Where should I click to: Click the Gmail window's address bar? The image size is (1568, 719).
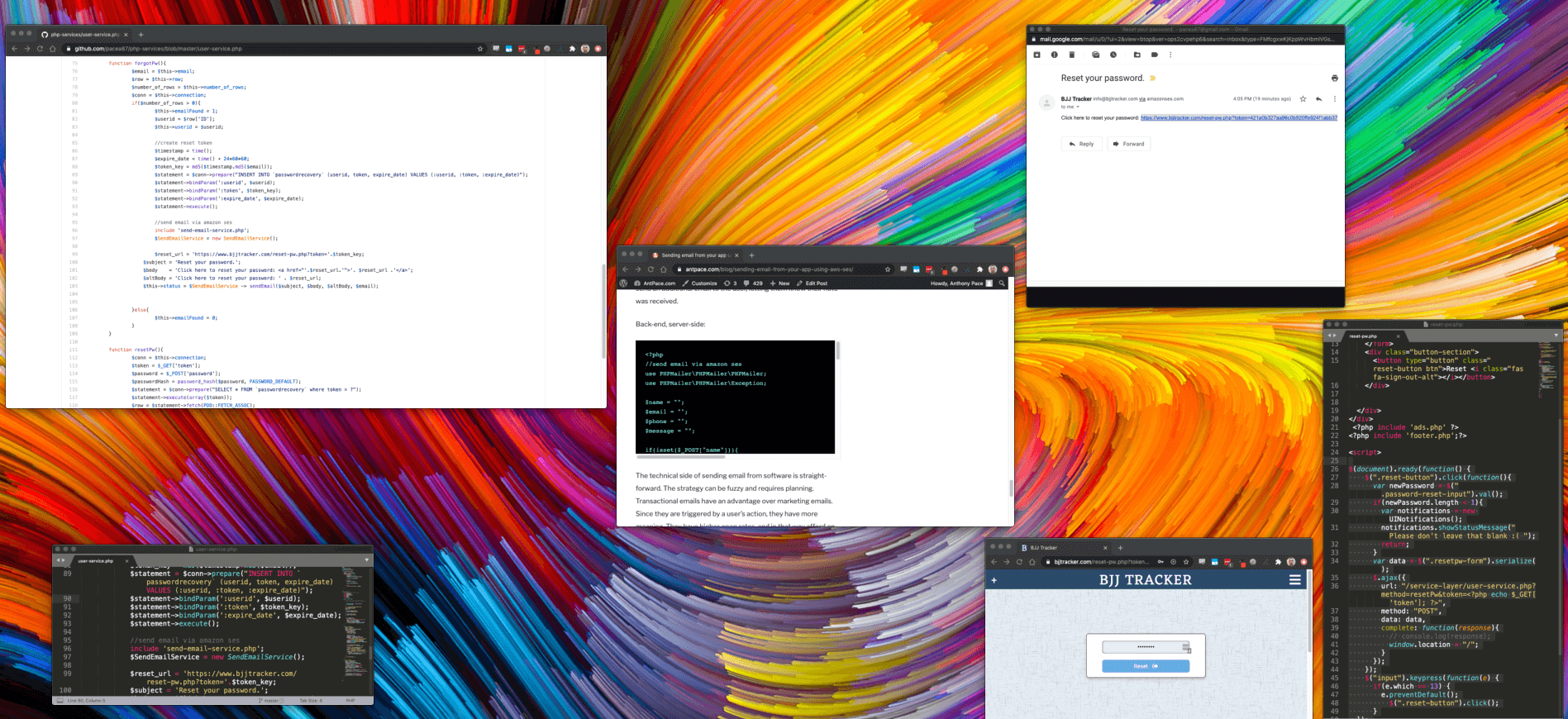(x=1185, y=39)
